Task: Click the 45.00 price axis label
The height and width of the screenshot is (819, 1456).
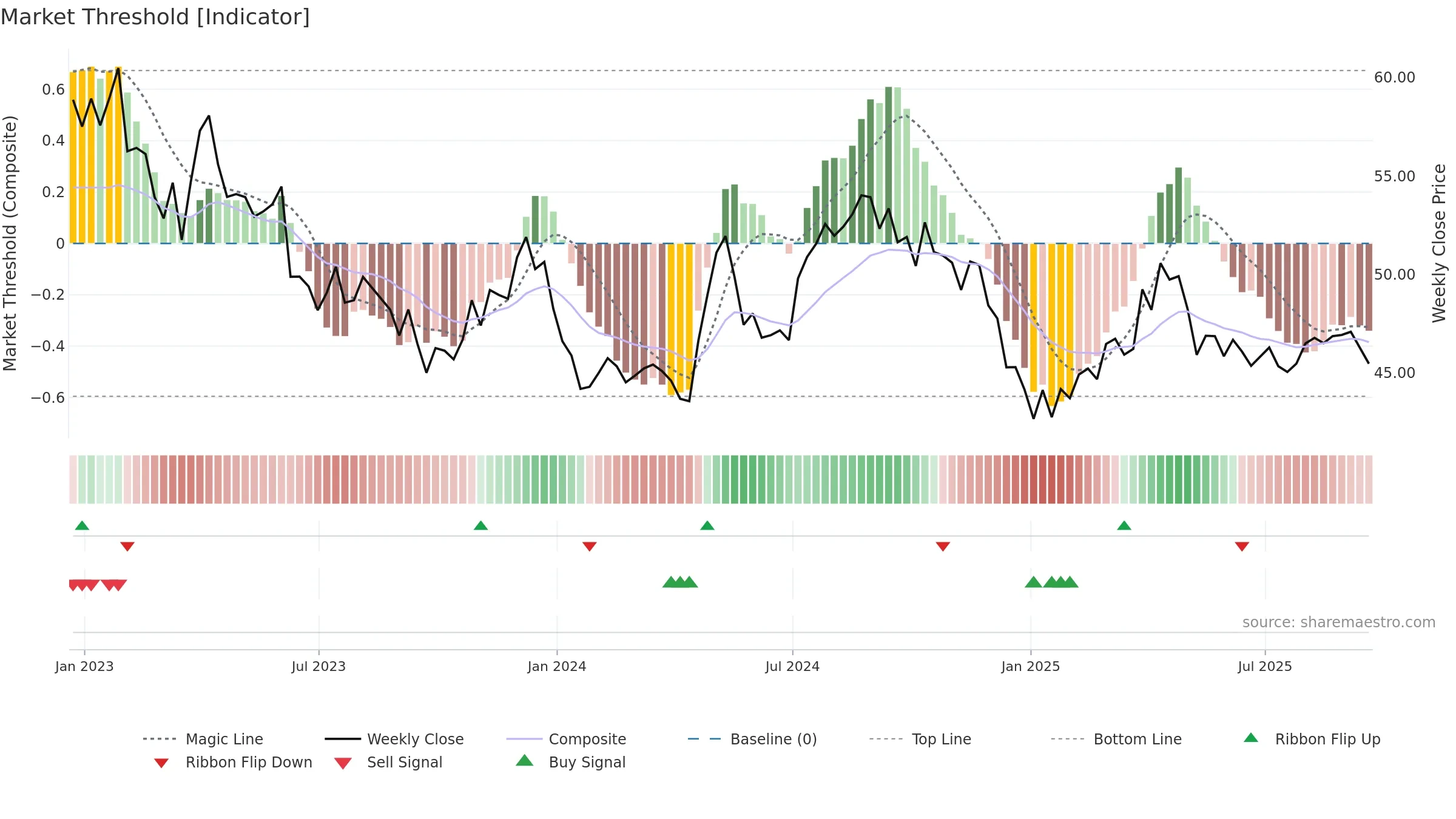Action: click(1395, 373)
